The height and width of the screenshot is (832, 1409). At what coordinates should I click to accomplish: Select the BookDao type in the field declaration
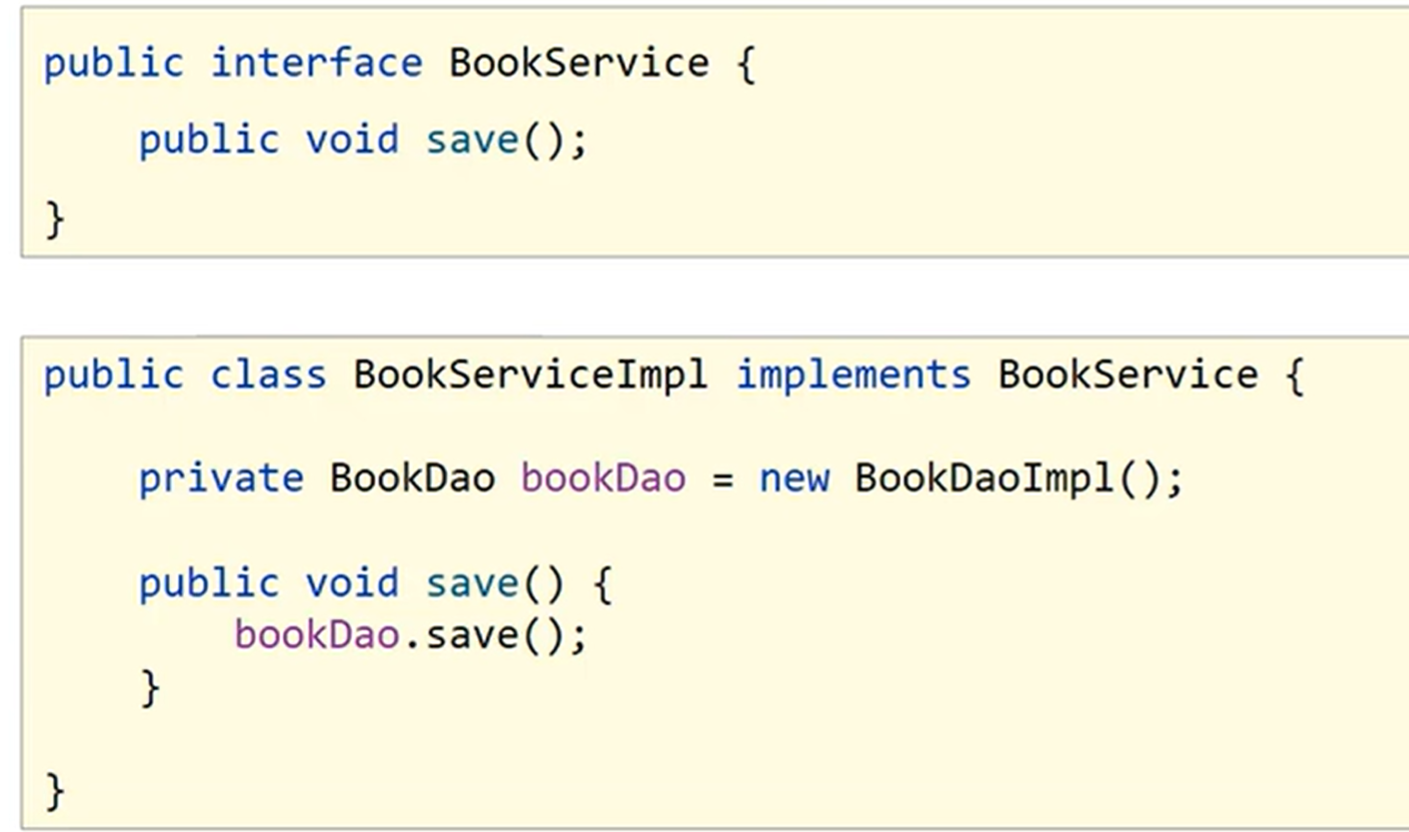(x=412, y=479)
